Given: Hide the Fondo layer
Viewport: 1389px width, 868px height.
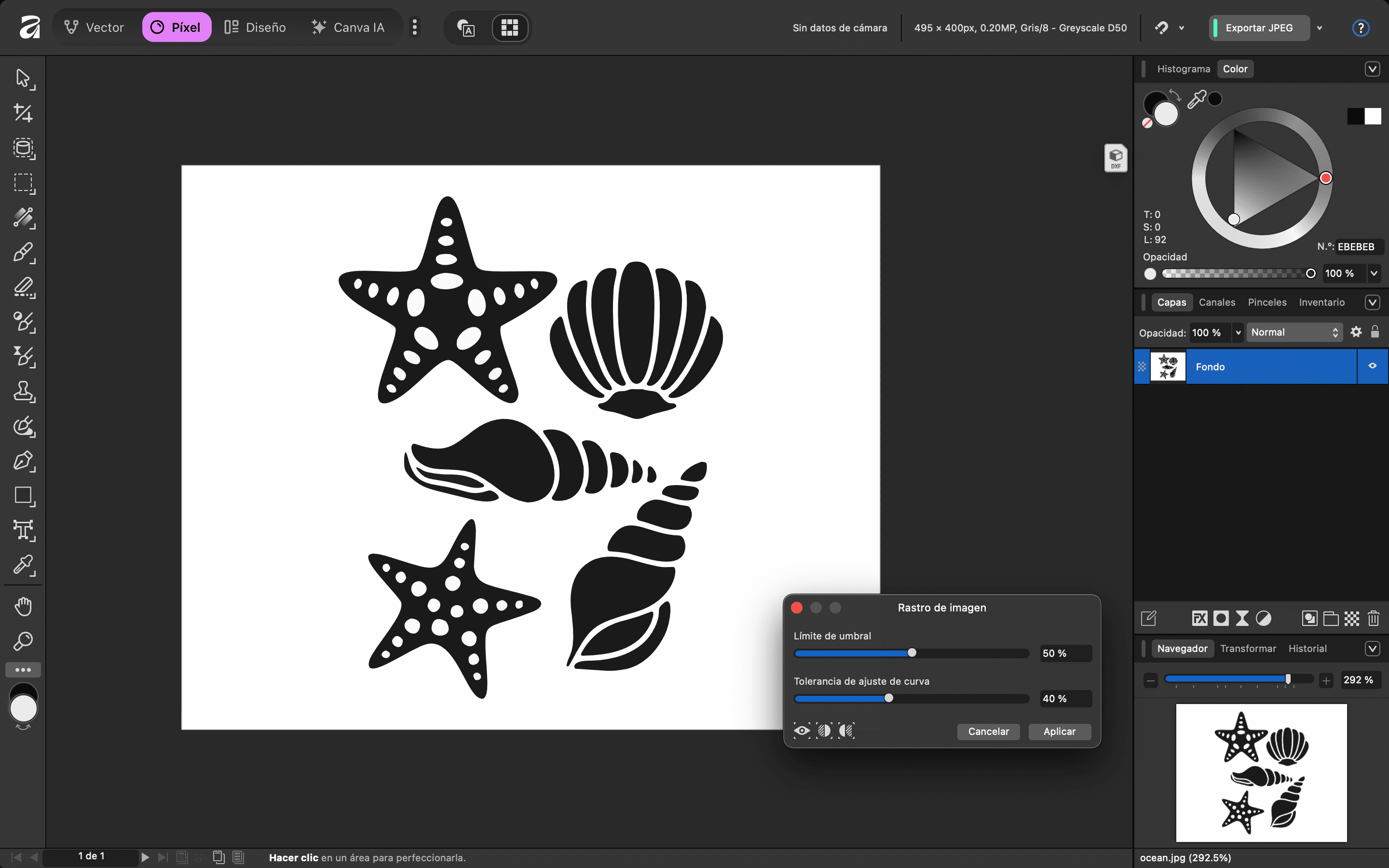Looking at the screenshot, I should (x=1372, y=366).
